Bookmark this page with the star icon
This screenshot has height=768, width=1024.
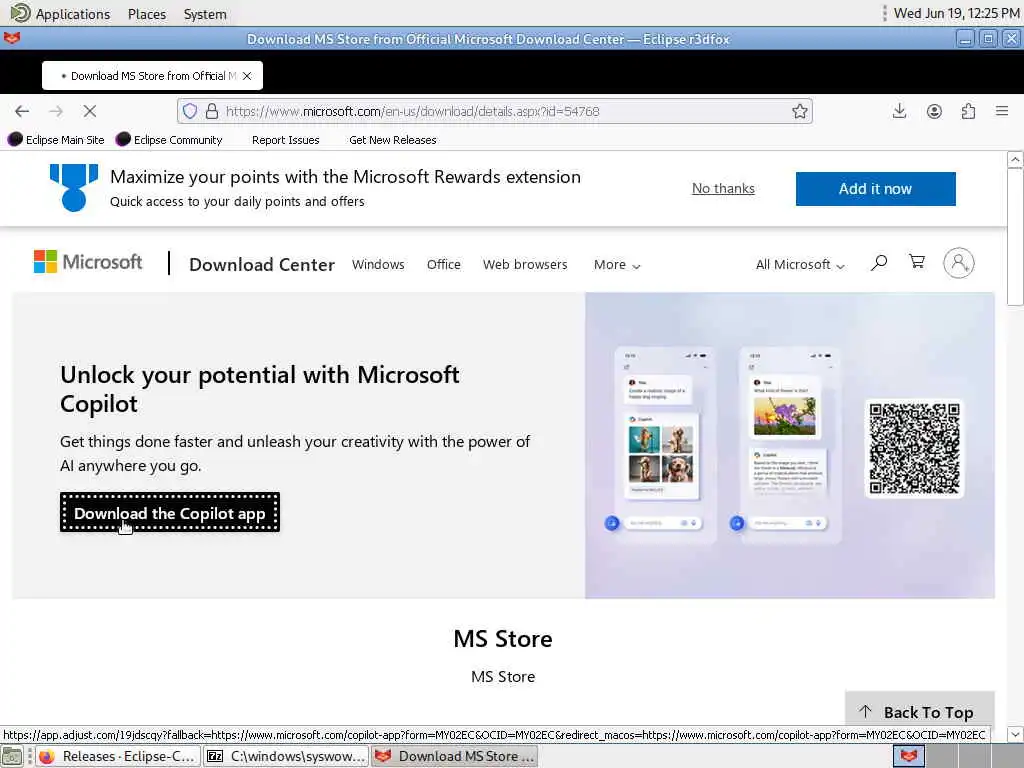799,111
